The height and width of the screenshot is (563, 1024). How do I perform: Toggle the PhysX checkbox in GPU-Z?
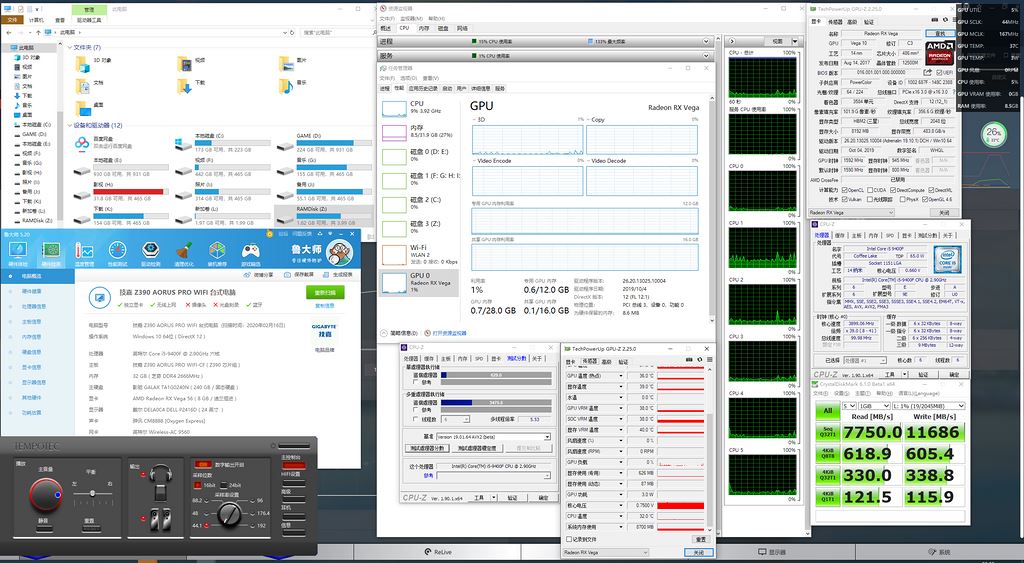[902, 199]
